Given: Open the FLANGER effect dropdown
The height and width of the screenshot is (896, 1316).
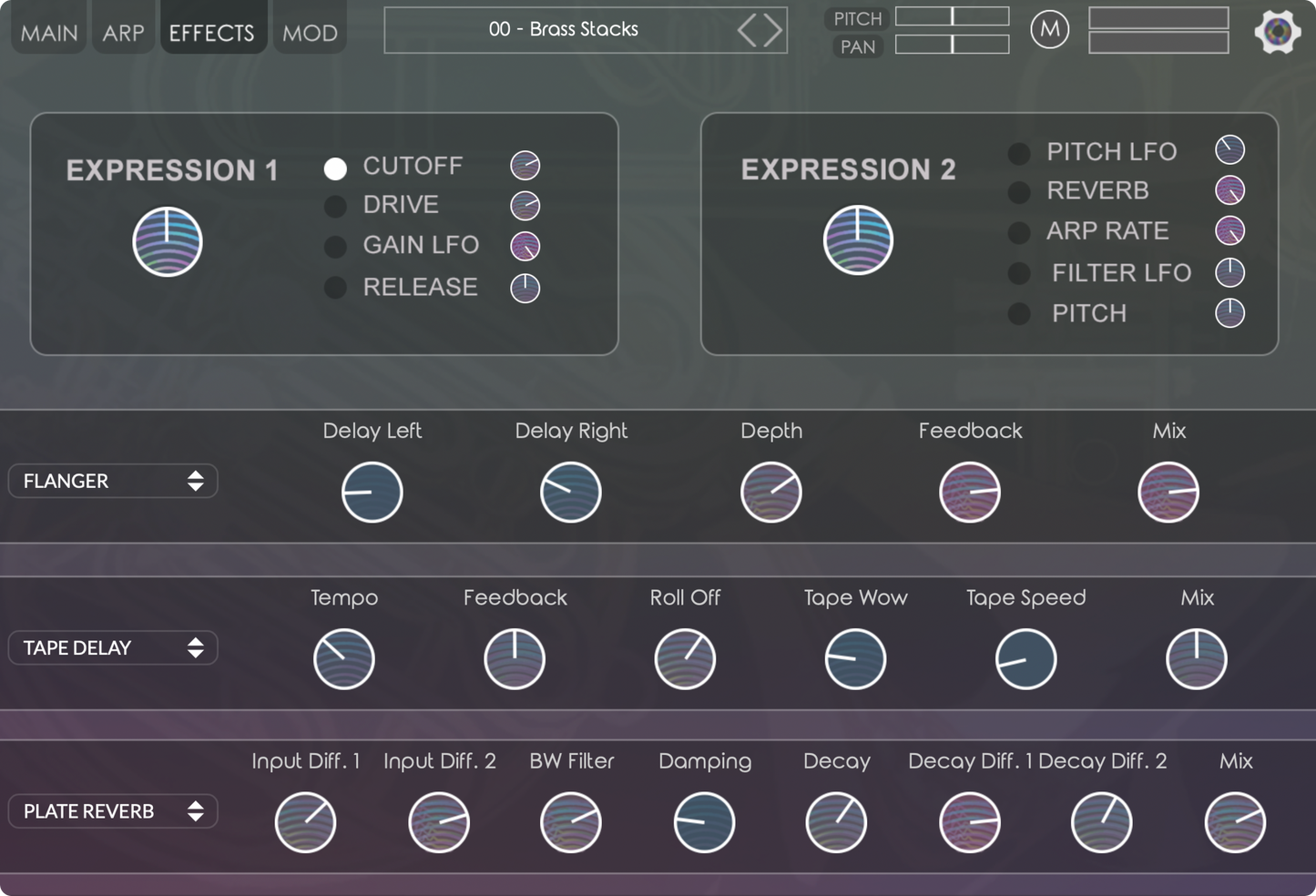Looking at the screenshot, I should [113, 481].
